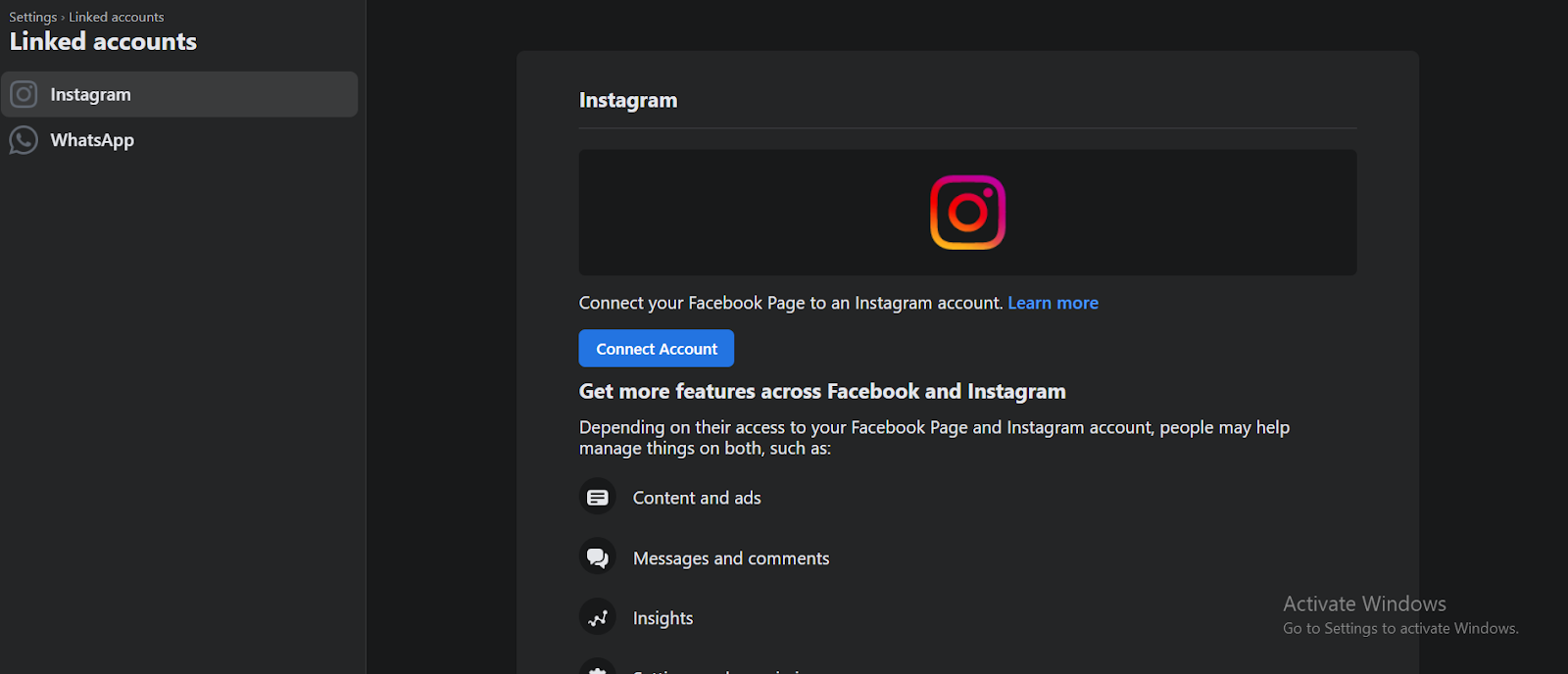Click the Connect Account button
This screenshot has width=1568, height=674.
(x=657, y=349)
